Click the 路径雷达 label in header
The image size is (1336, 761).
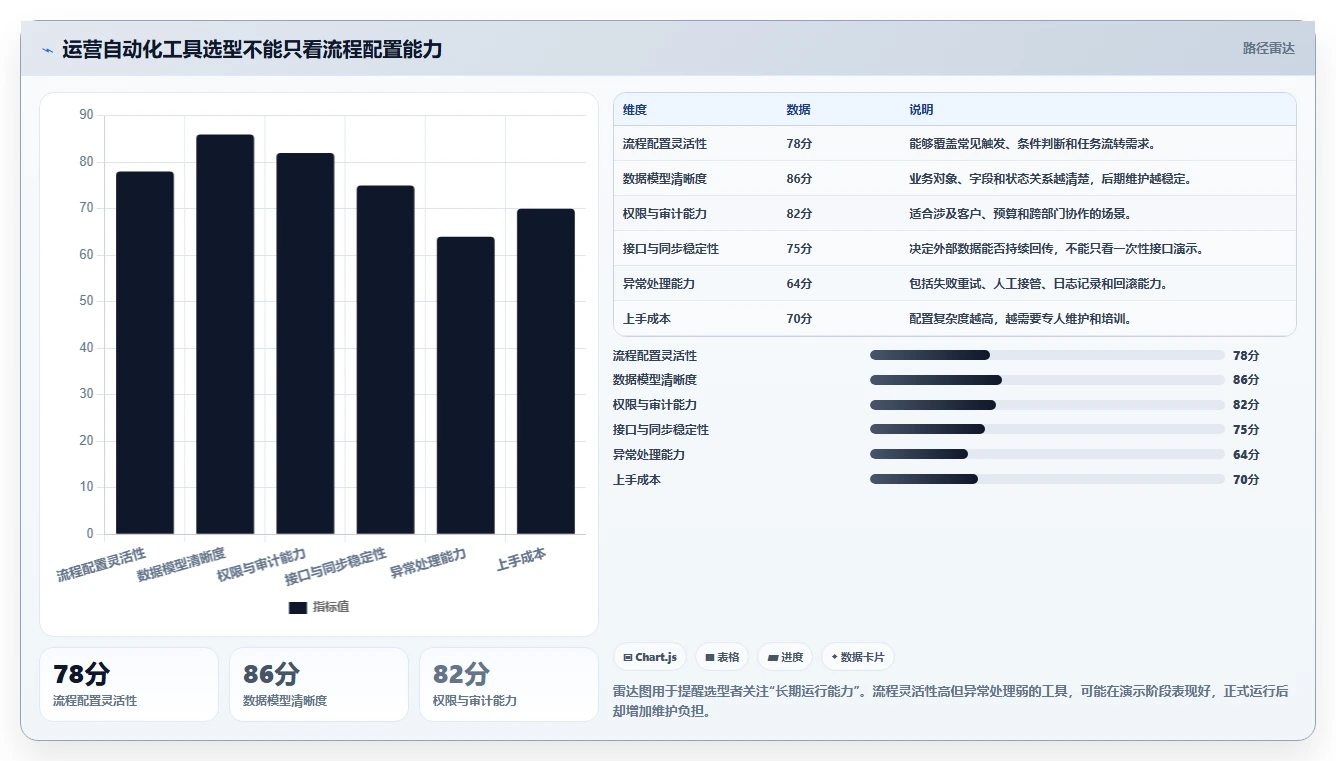click(1269, 48)
